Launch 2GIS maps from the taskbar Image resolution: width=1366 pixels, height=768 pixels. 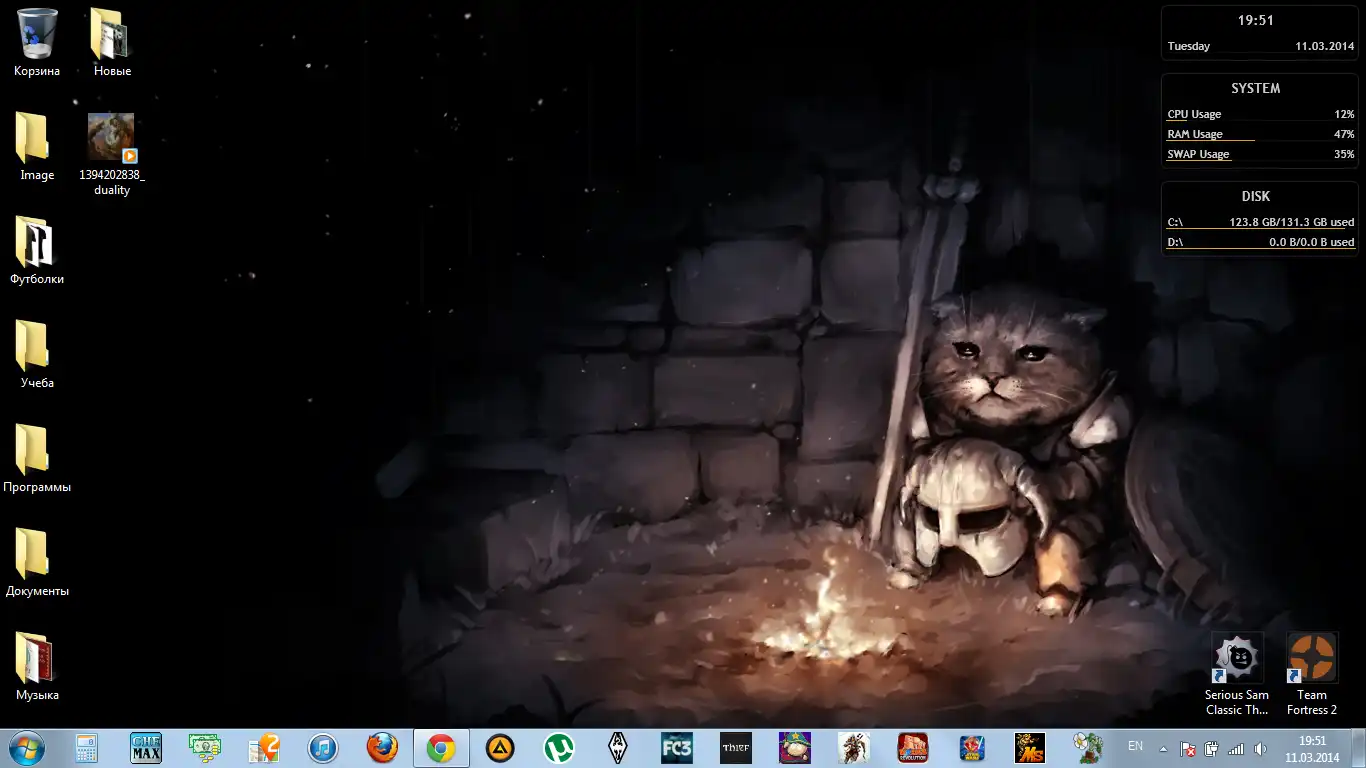[264, 748]
